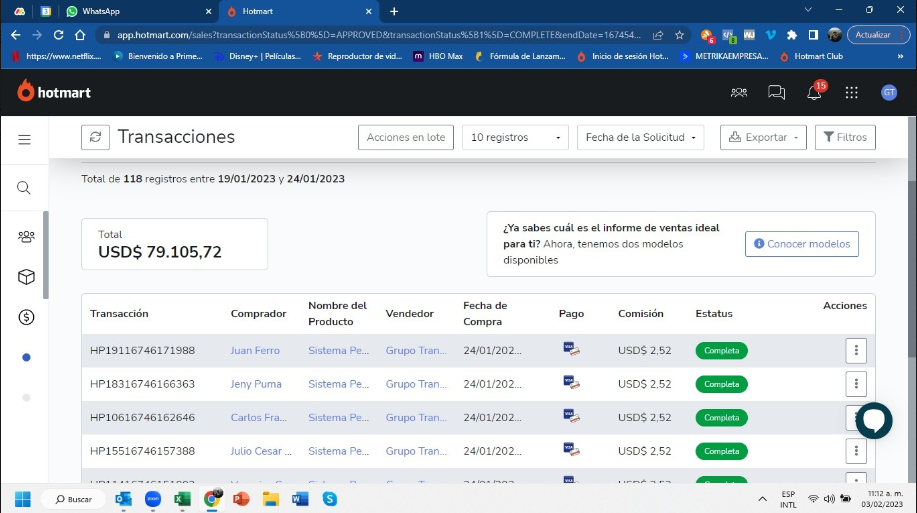Viewport: 917px width, 513px height.
Task: Reload the browser page
Action: [58, 35]
